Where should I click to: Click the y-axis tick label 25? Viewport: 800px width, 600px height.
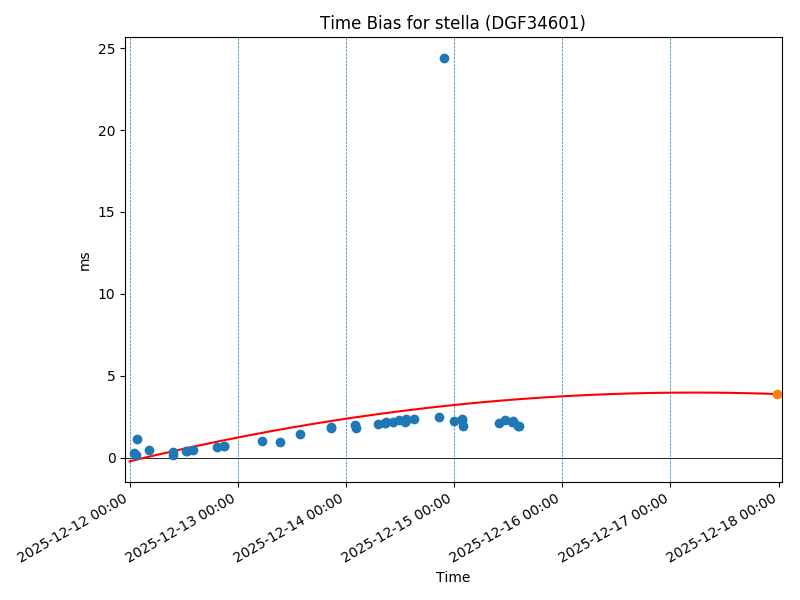[105, 49]
